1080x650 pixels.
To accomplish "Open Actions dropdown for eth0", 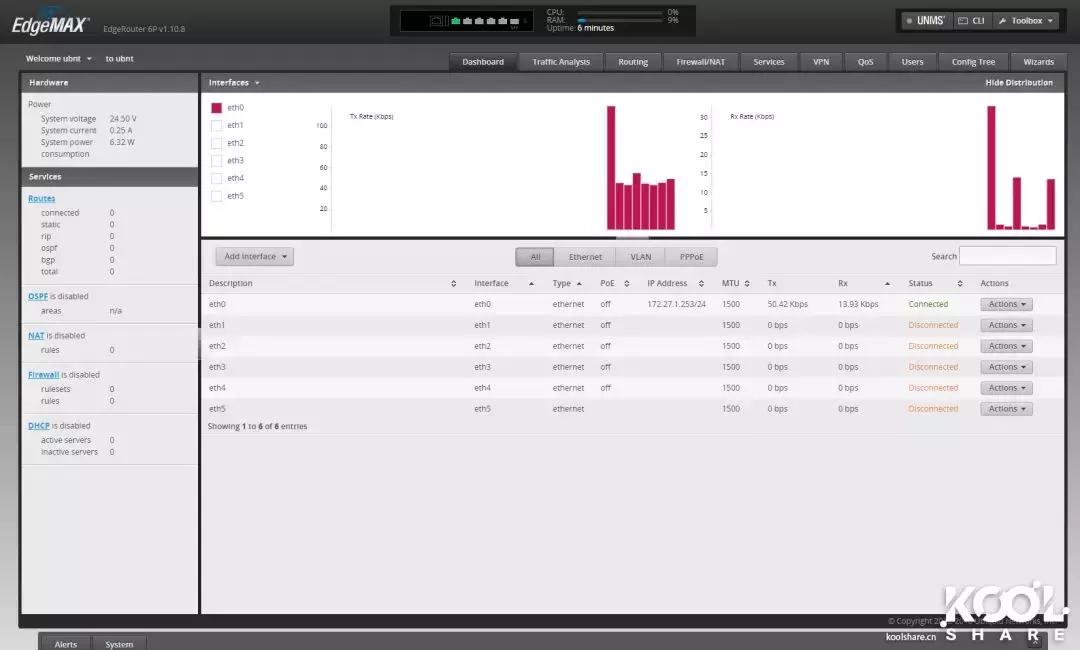I will 1006,304.
